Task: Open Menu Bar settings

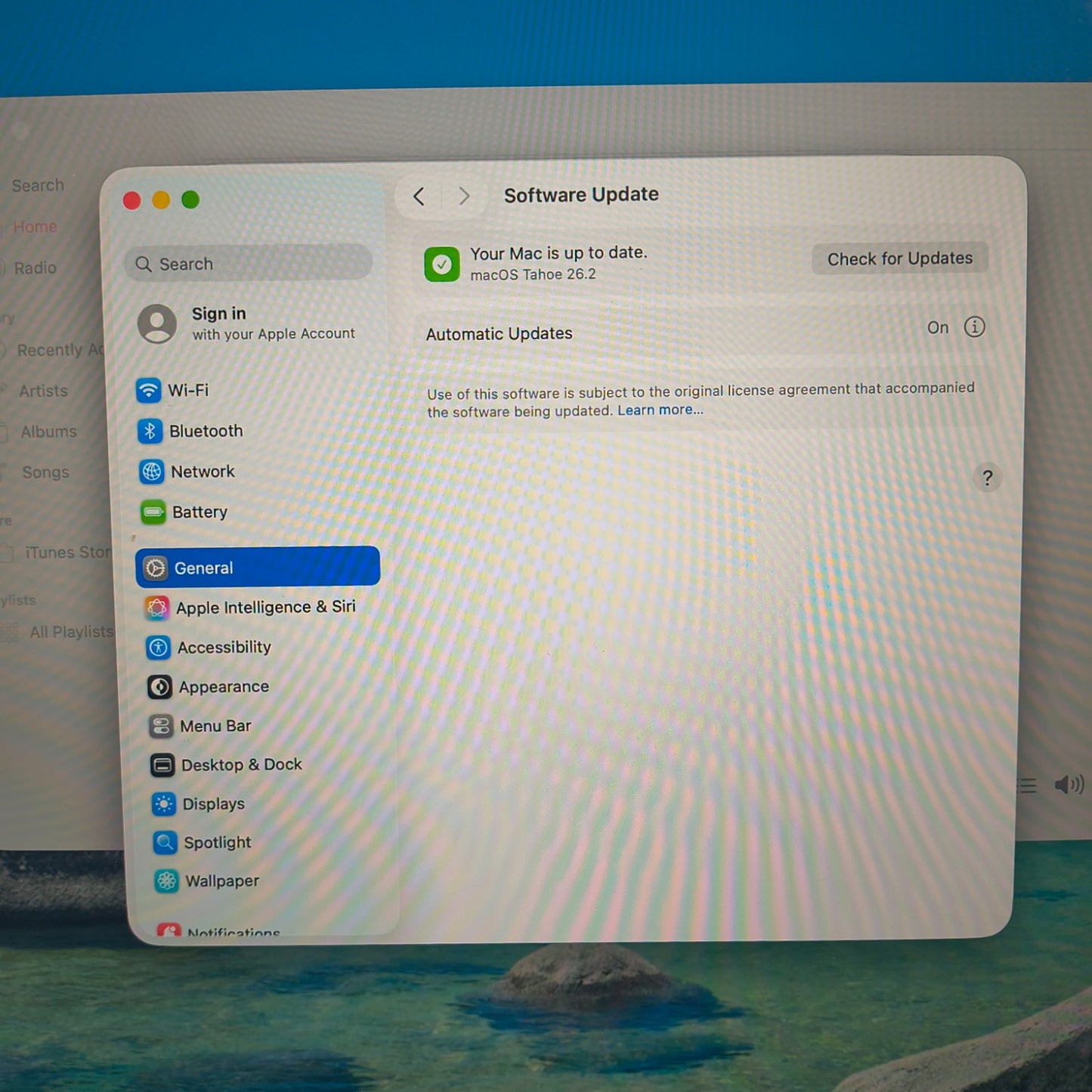Action: pos(215,726)
